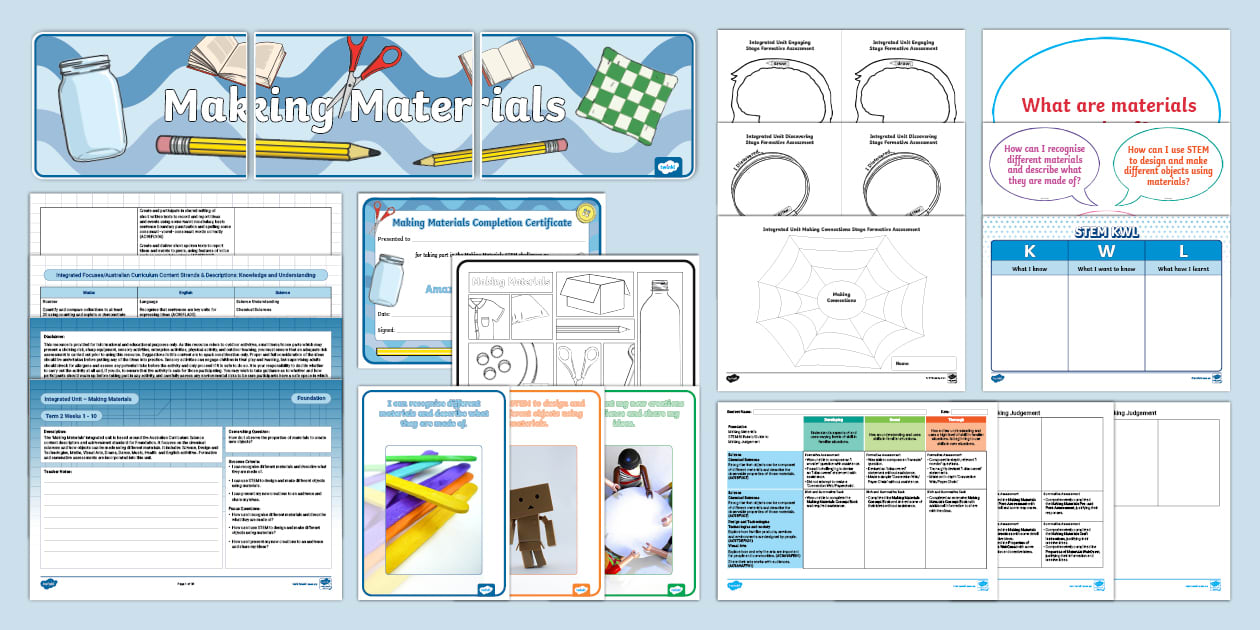Screen dimensions: 1260x630
Task: Click the Name box under the Making Connections web
Action: 926,363
